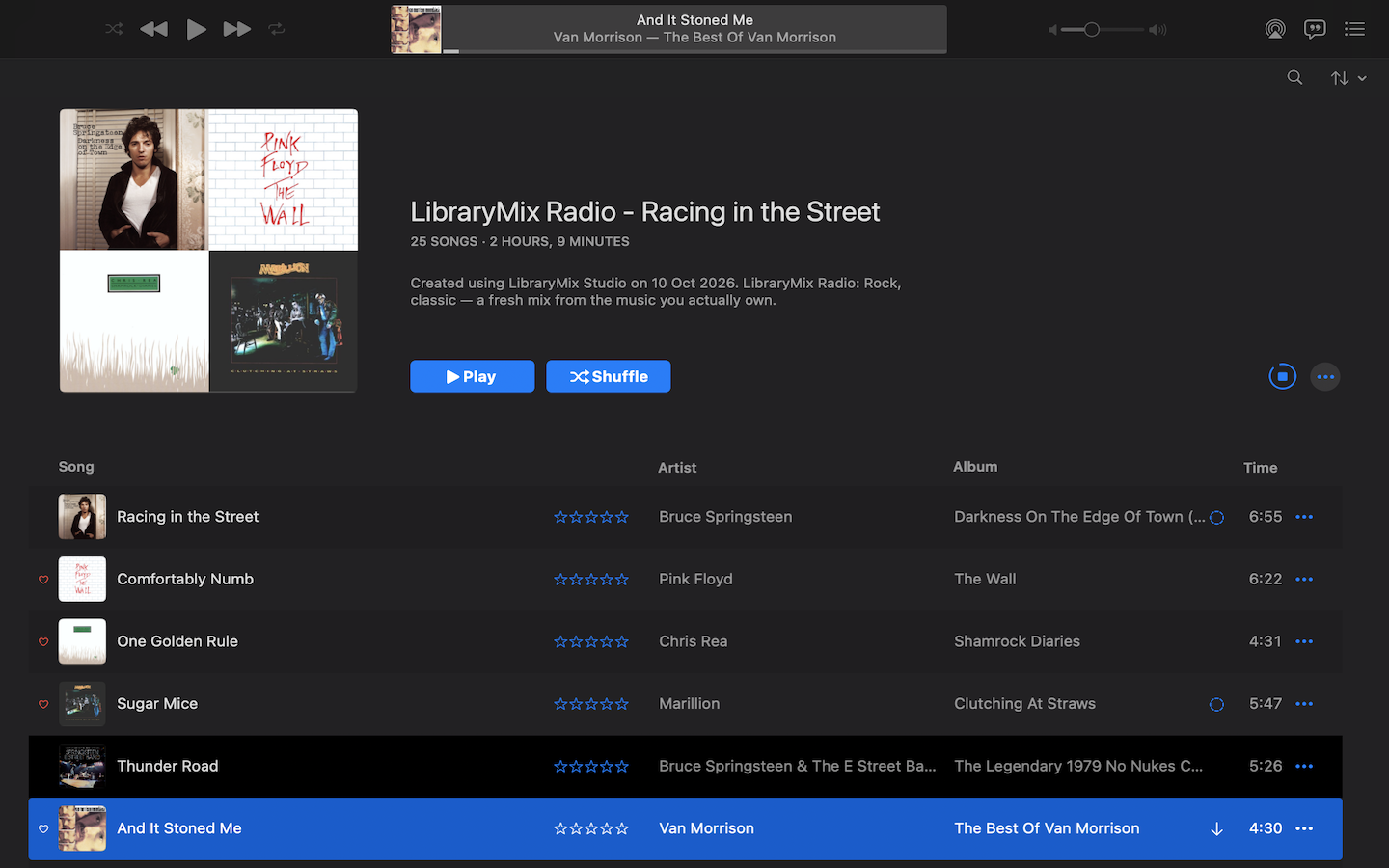Open more options for And It Stoned Me
Image resolution: width=1389 pixels, height=868 pixels.
1304,828
